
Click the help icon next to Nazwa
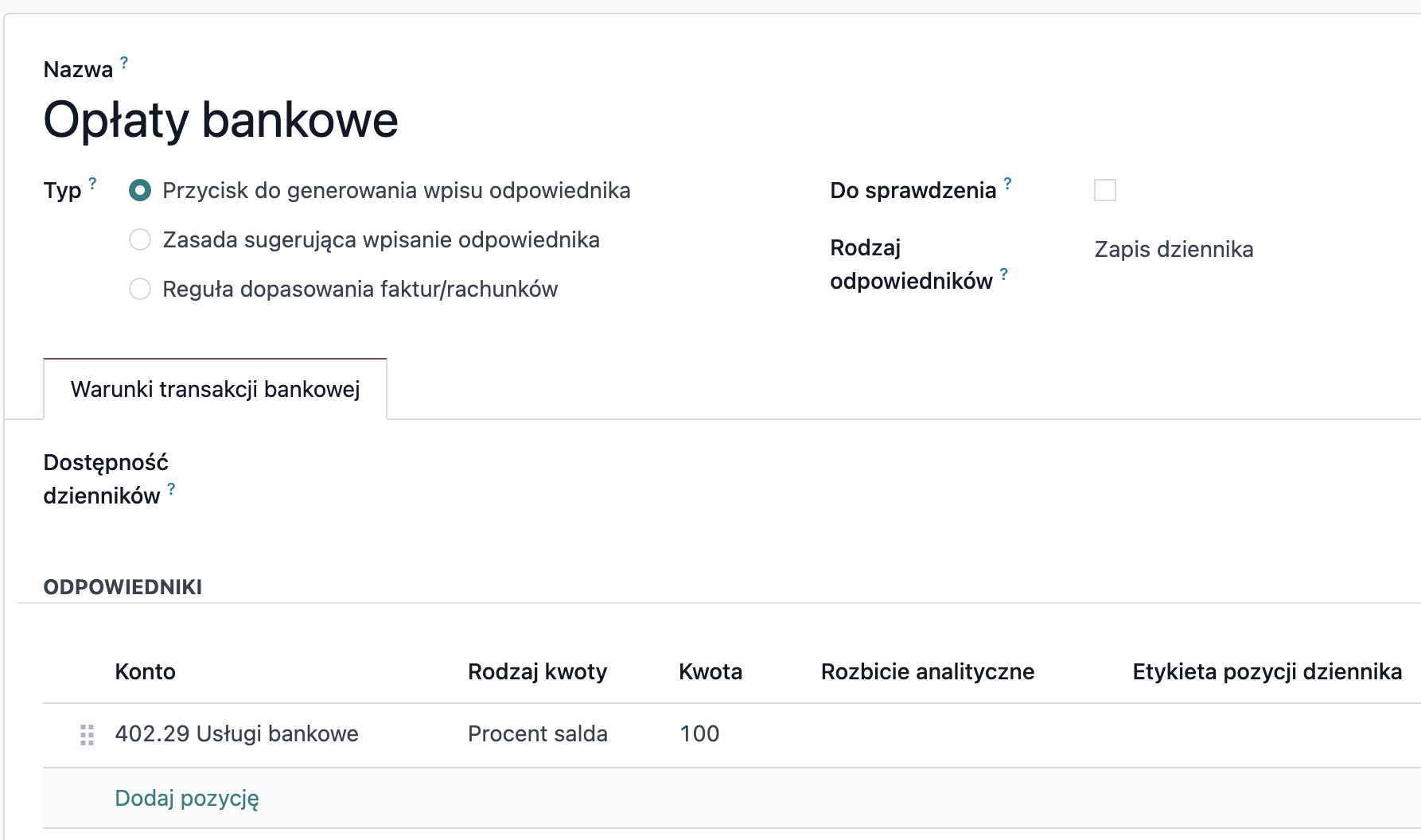pyautogui.click(x=124, y=61)
